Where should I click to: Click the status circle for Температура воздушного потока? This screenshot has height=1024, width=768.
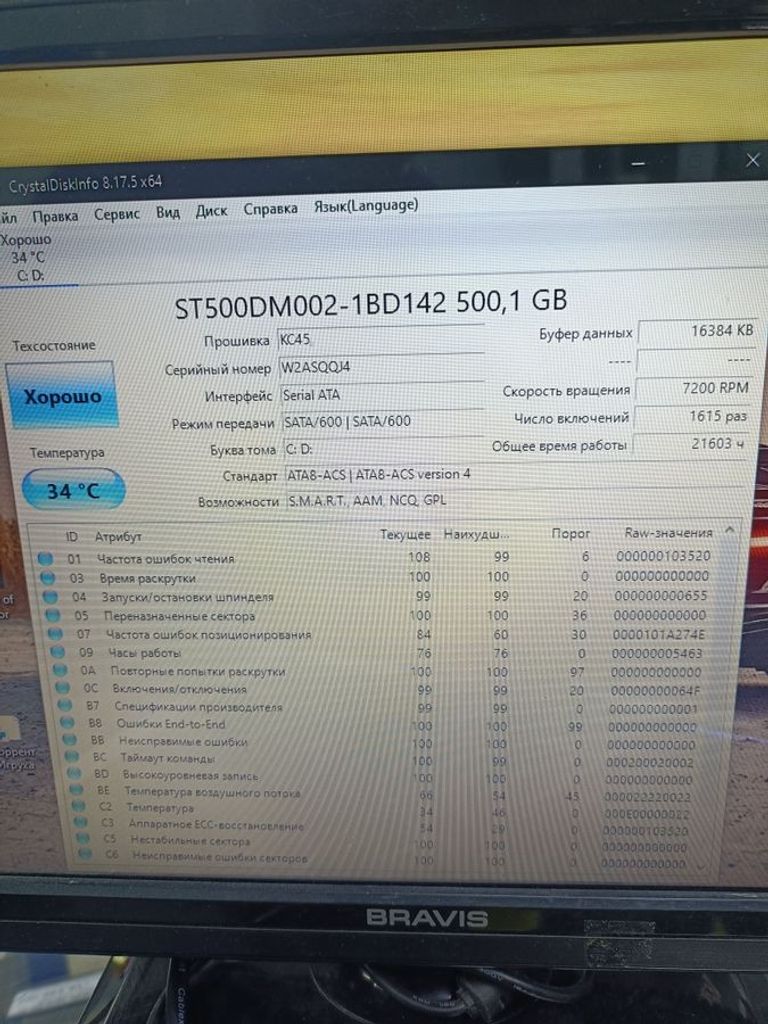[78, 790]
